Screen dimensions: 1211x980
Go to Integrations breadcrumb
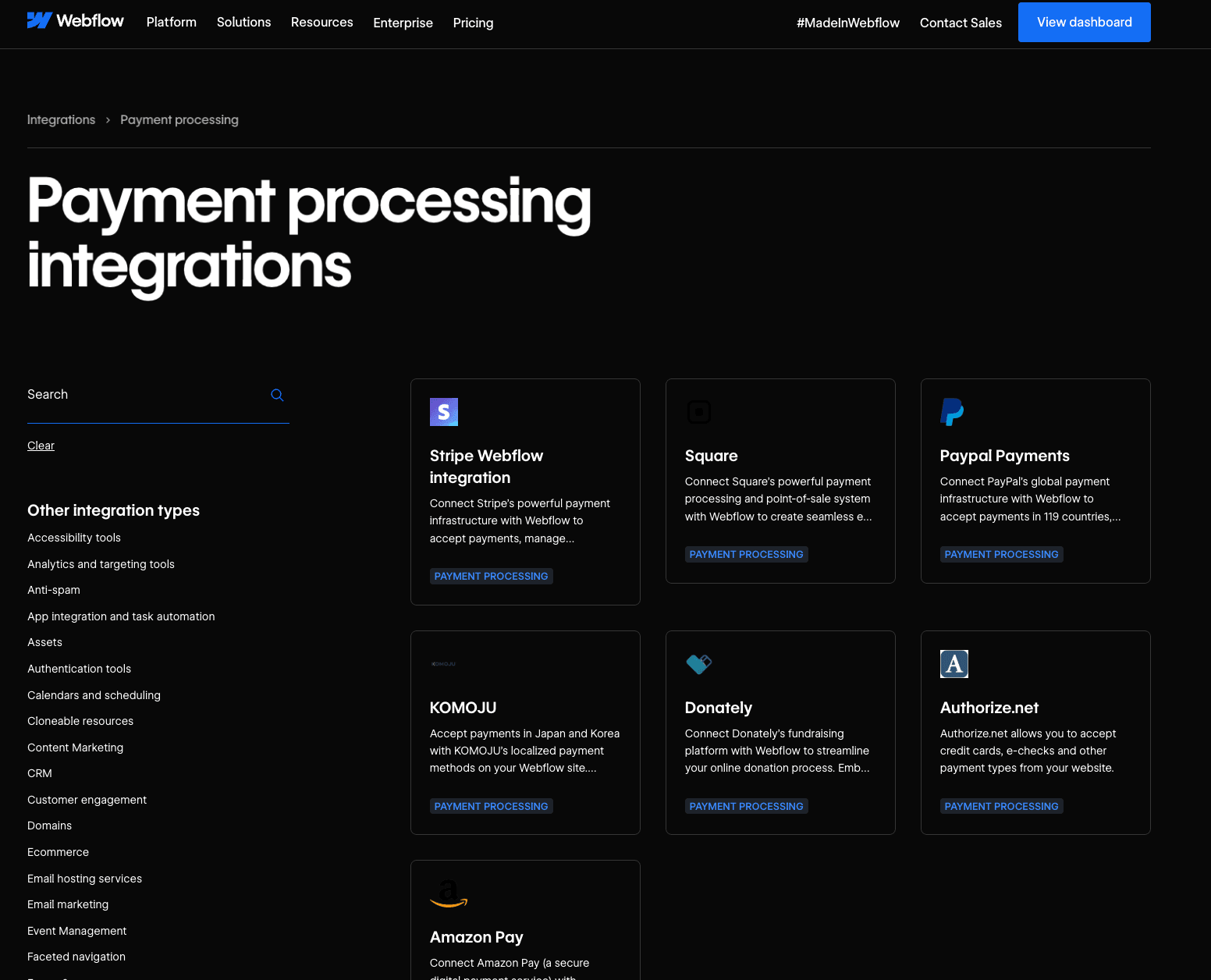(x=62, y=119)
